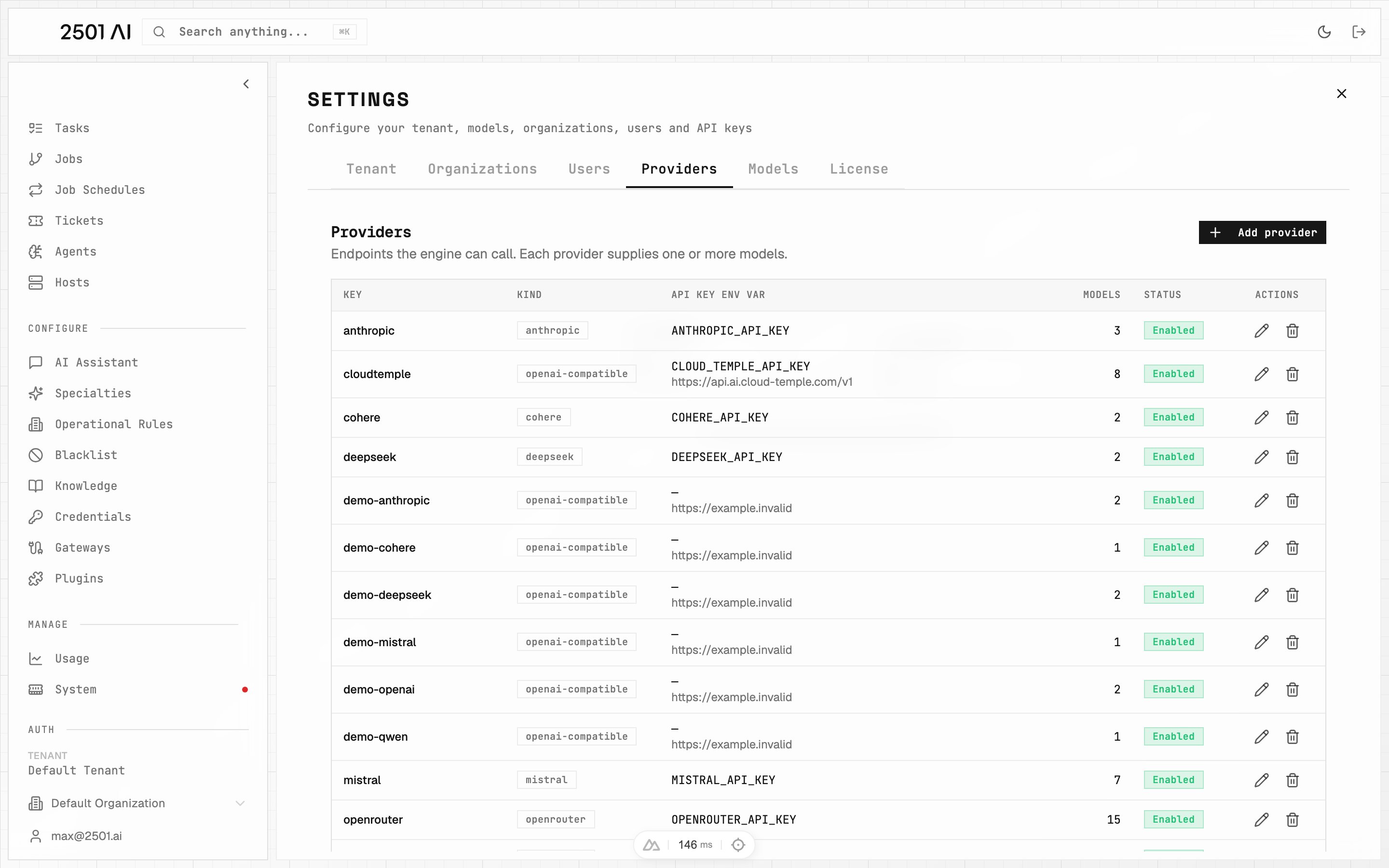Screen dimensions: 1389x868
Task: Click the Default Tenant label
Action: (x=76, y=771)
